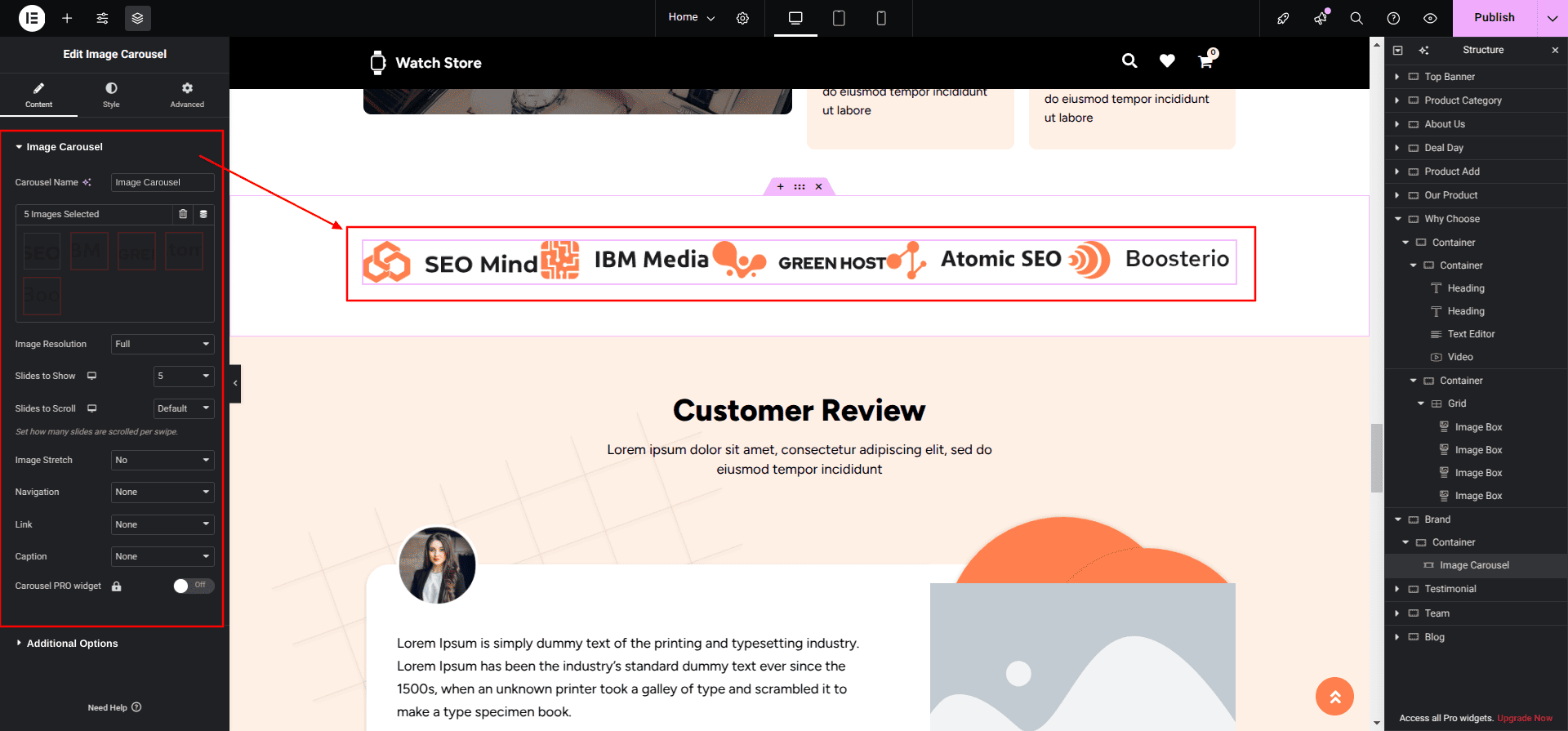
Task: Expand Additional Options section
Action: point(67,644)
